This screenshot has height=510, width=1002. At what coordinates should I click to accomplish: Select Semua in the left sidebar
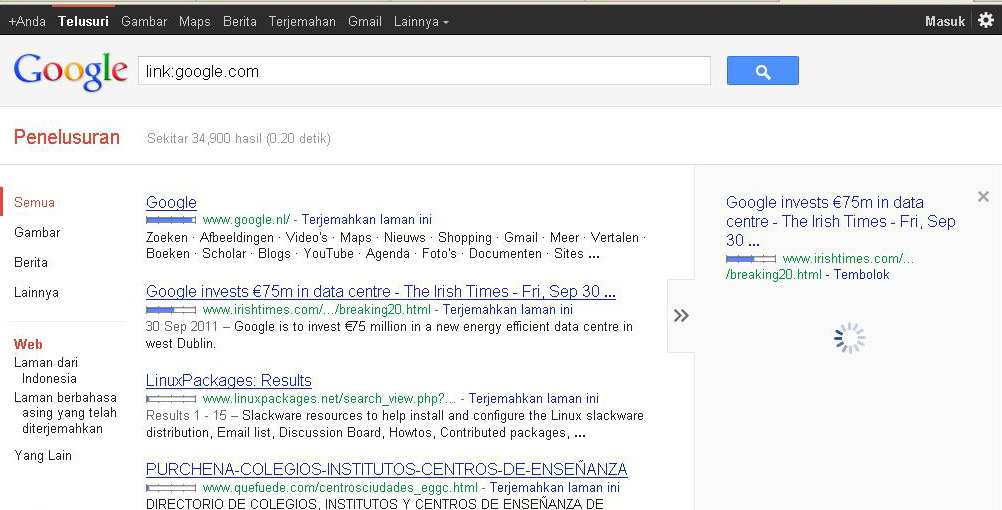[35, 203]
